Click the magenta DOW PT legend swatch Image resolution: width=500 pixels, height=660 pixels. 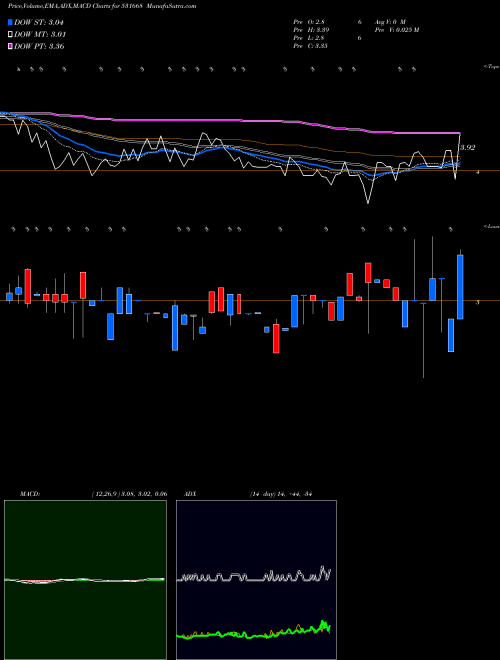tap(10, 46)
